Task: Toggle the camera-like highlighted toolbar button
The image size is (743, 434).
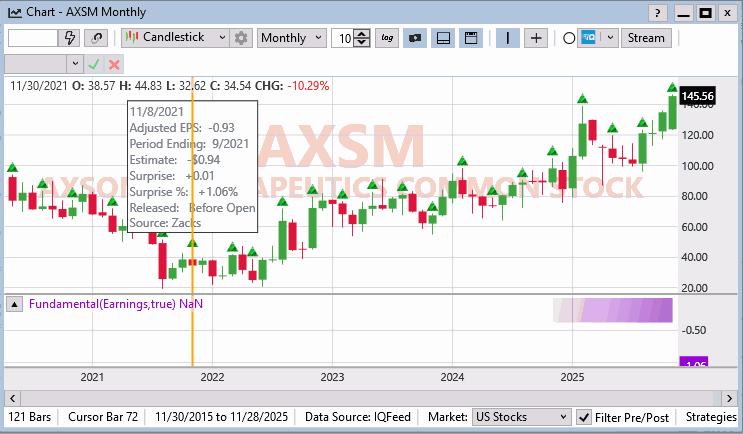Action: pos(415,38)
